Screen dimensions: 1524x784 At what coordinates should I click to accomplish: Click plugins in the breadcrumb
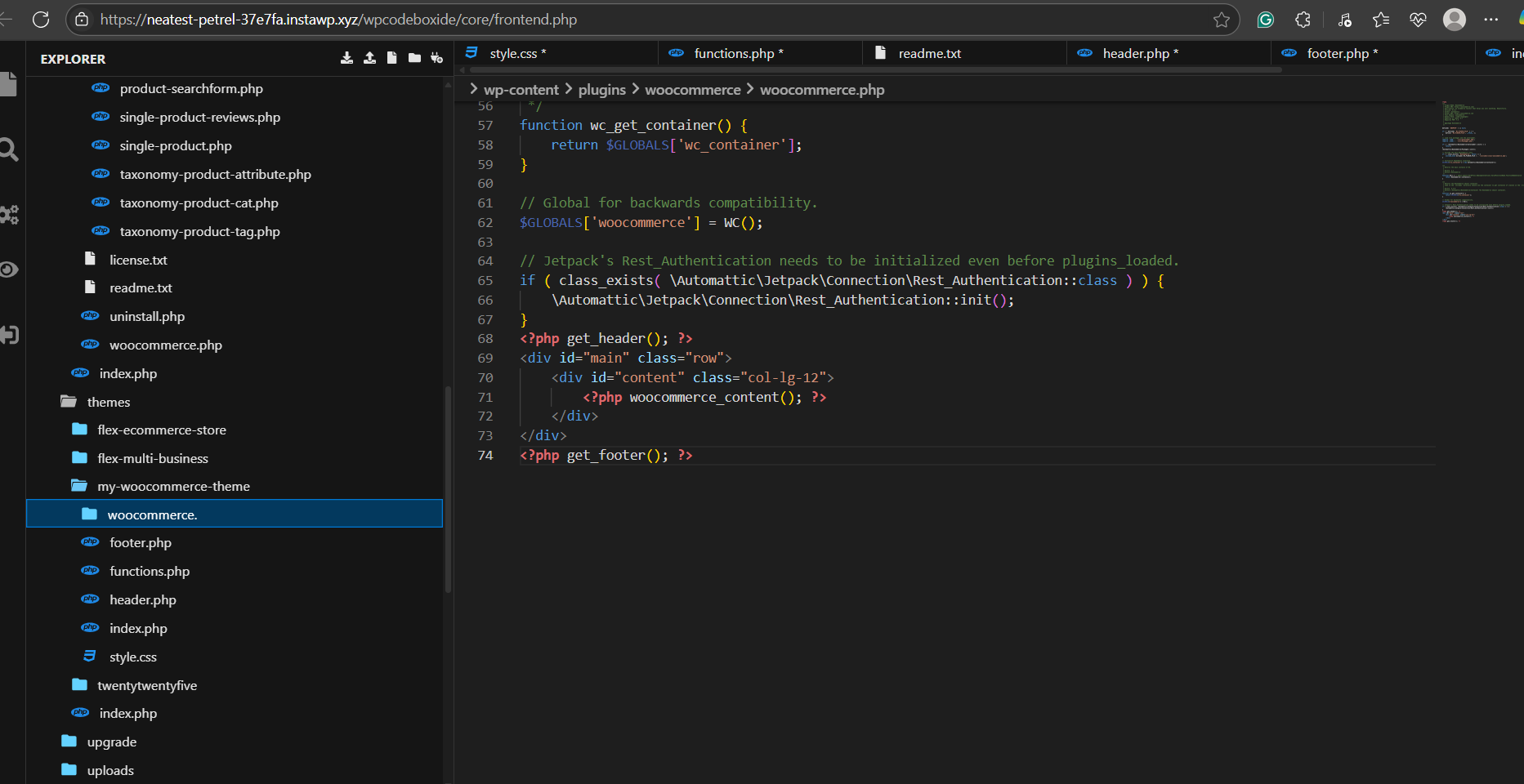(602, 90)
